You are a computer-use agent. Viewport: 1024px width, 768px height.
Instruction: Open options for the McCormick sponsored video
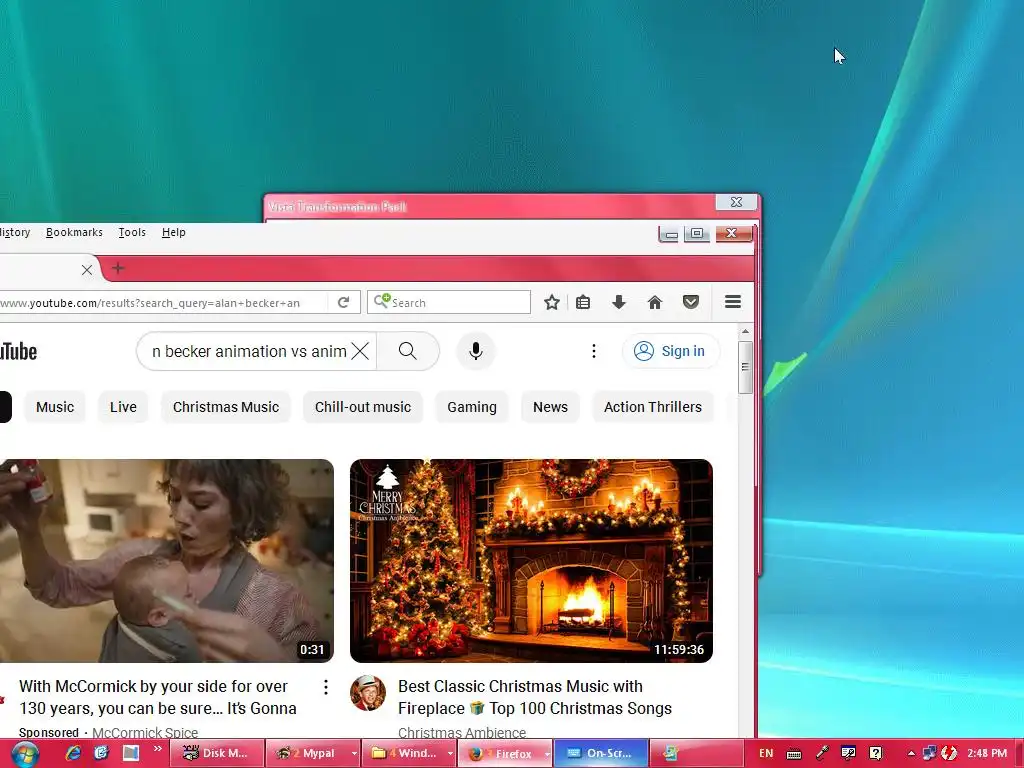click(325, 687)
